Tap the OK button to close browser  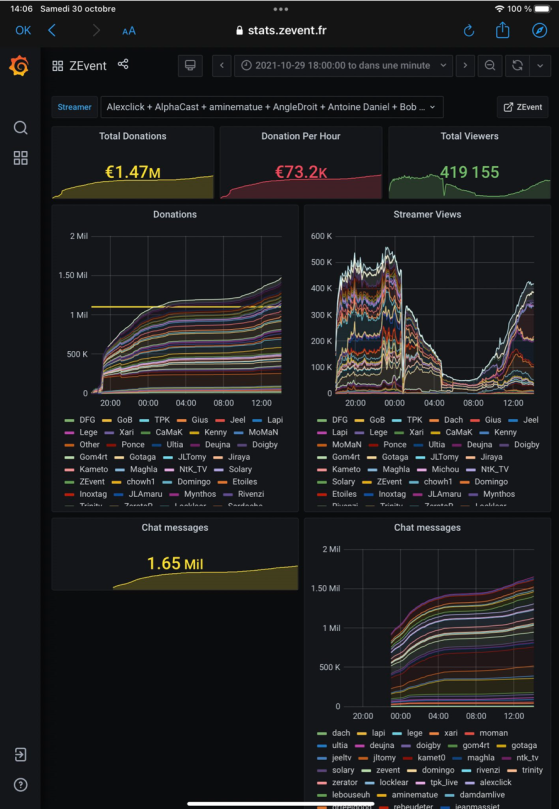(23, 30)
